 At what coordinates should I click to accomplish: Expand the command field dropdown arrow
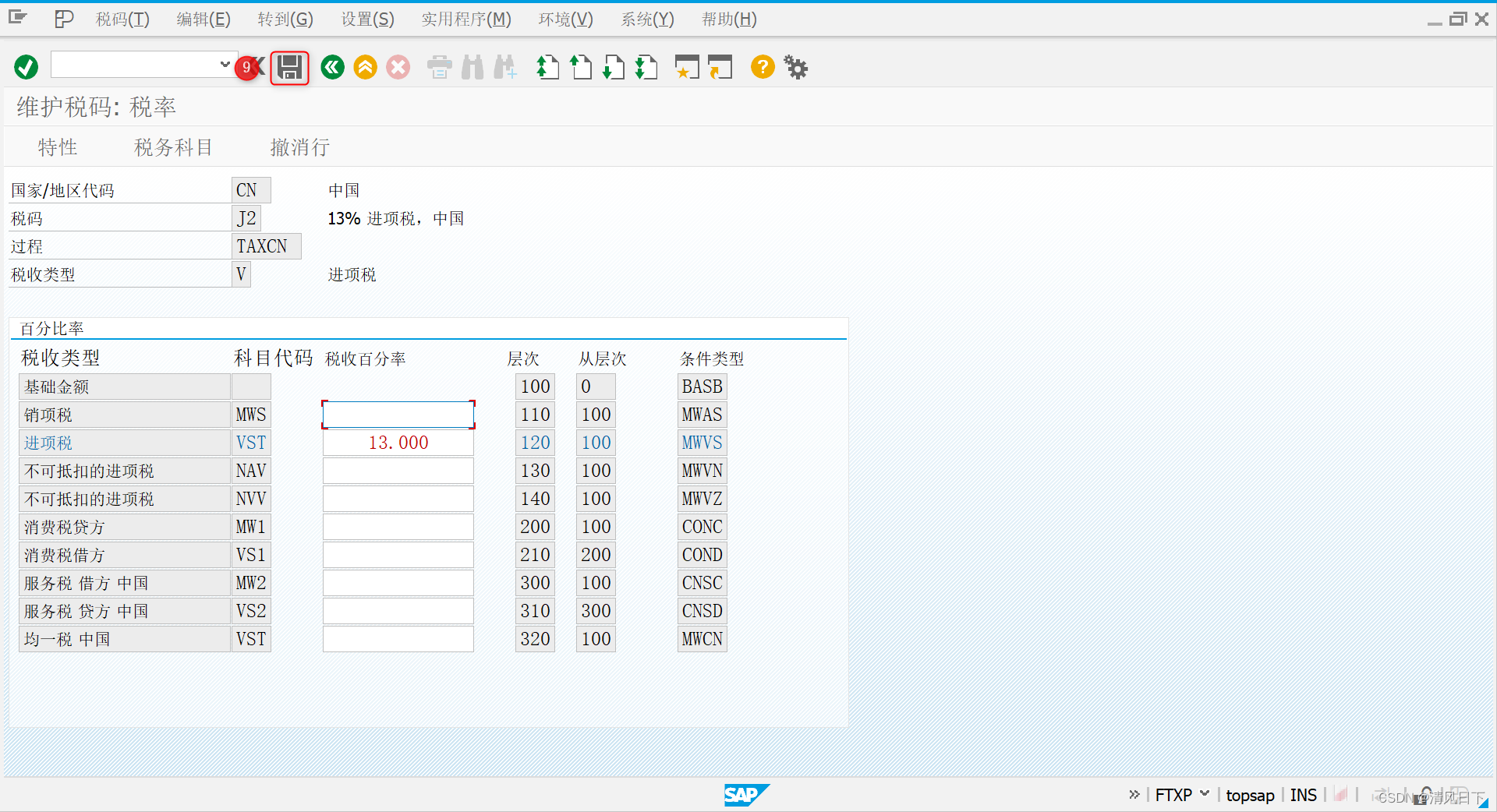click(x=225, y=65)
